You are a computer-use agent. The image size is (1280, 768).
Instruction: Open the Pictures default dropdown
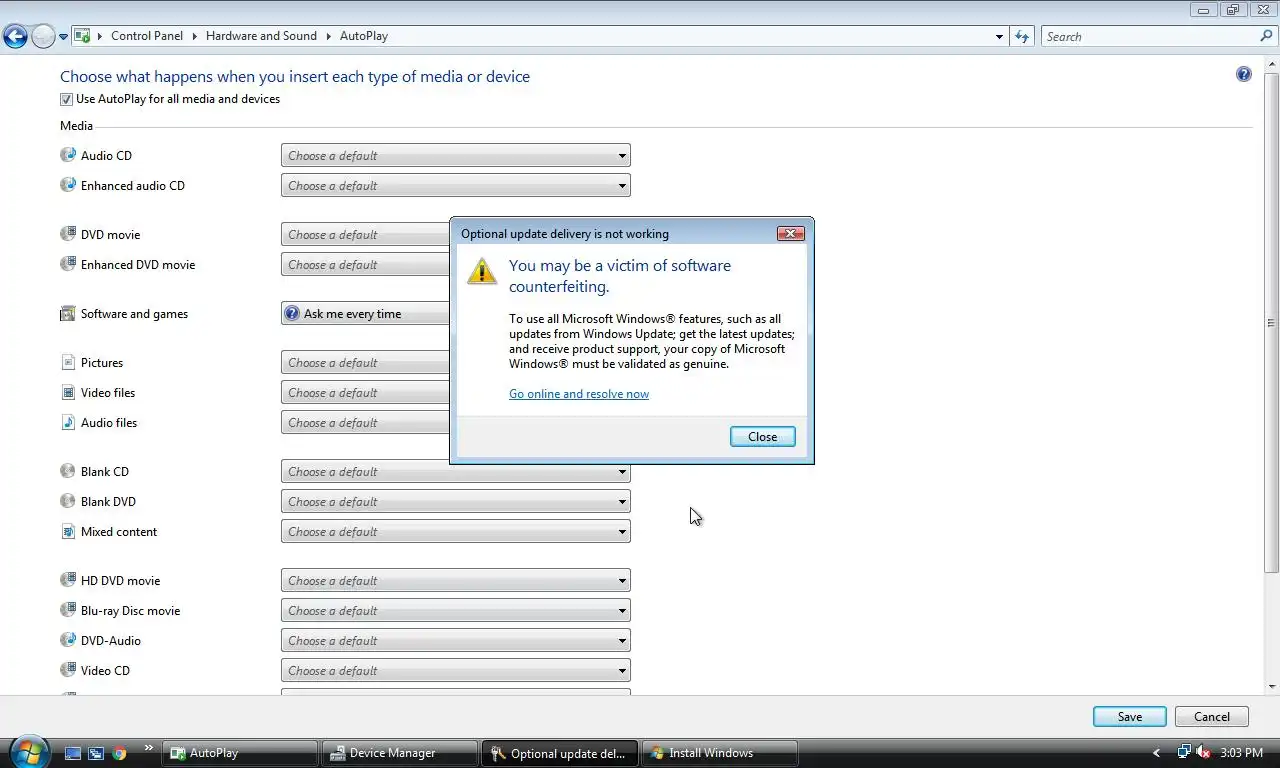click(365, 362)
